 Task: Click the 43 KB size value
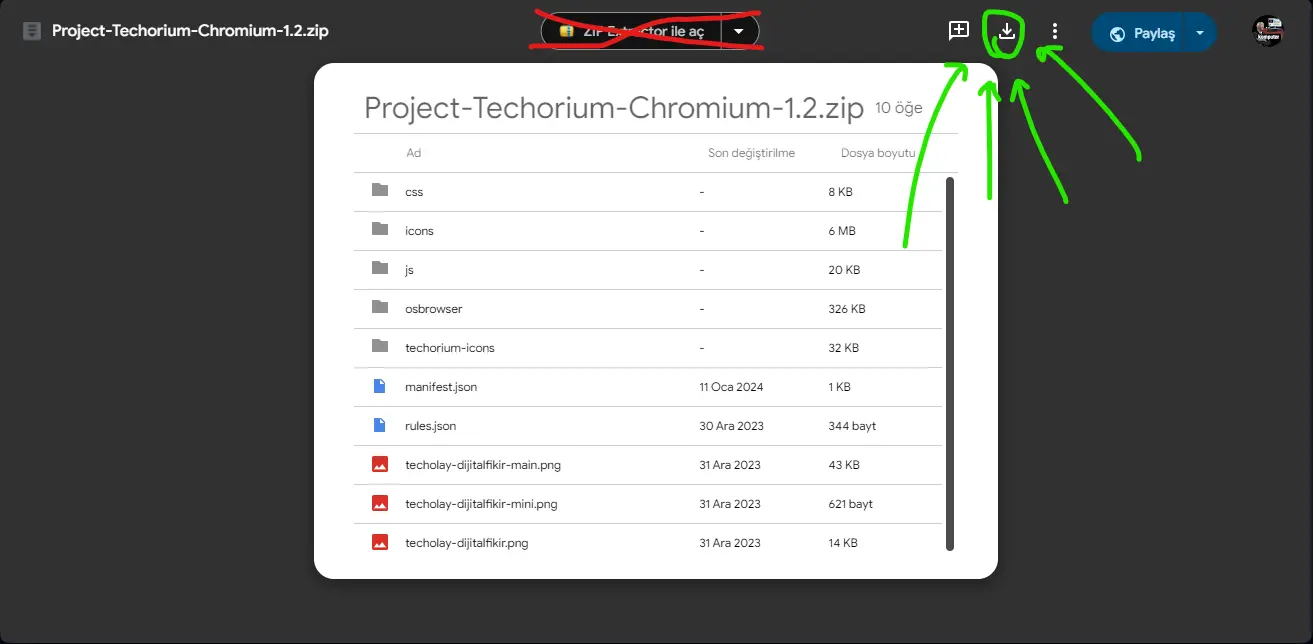(x=844, y=465)
